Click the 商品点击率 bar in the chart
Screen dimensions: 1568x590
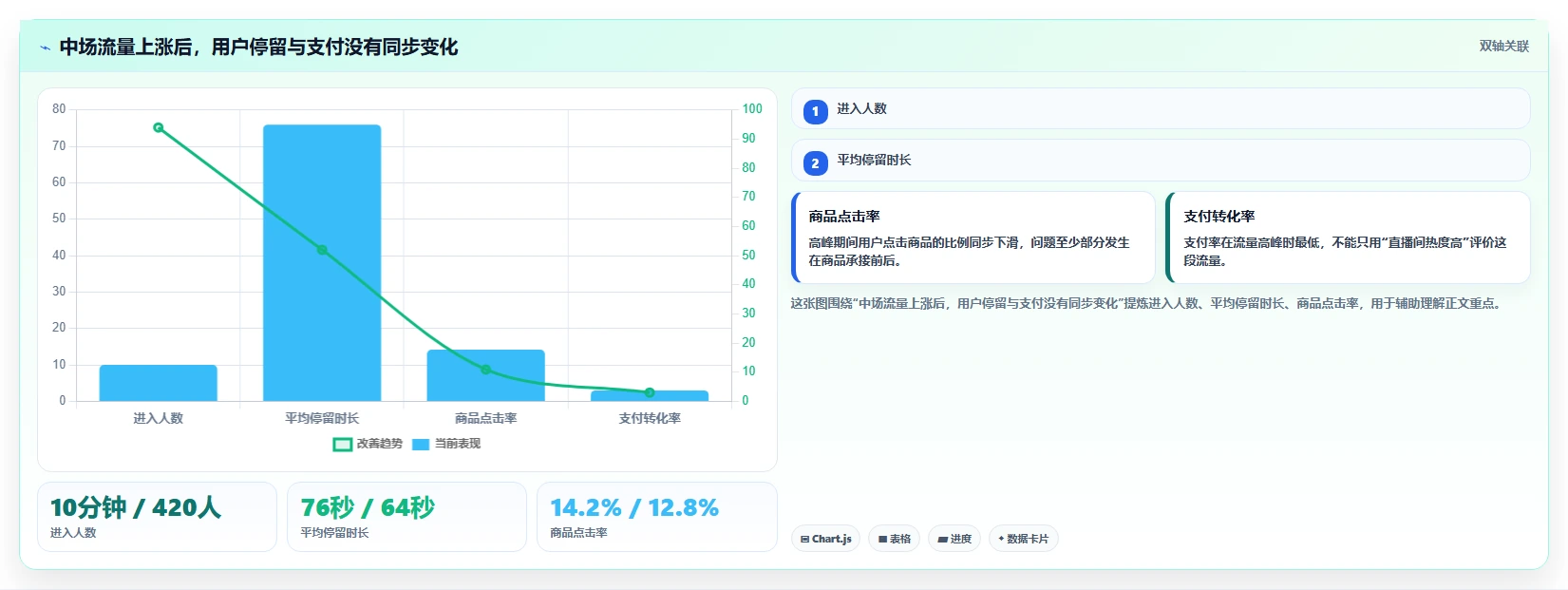pyautogui.click(x=486, y=375)
